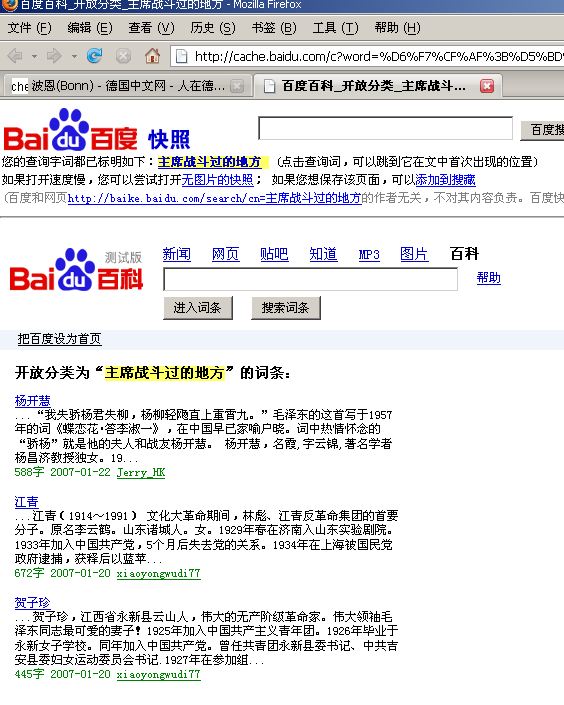564x705 pixels.
Task: Open the 工具 (T) menu
Action: pyautogui.click(x=336, y=28)
